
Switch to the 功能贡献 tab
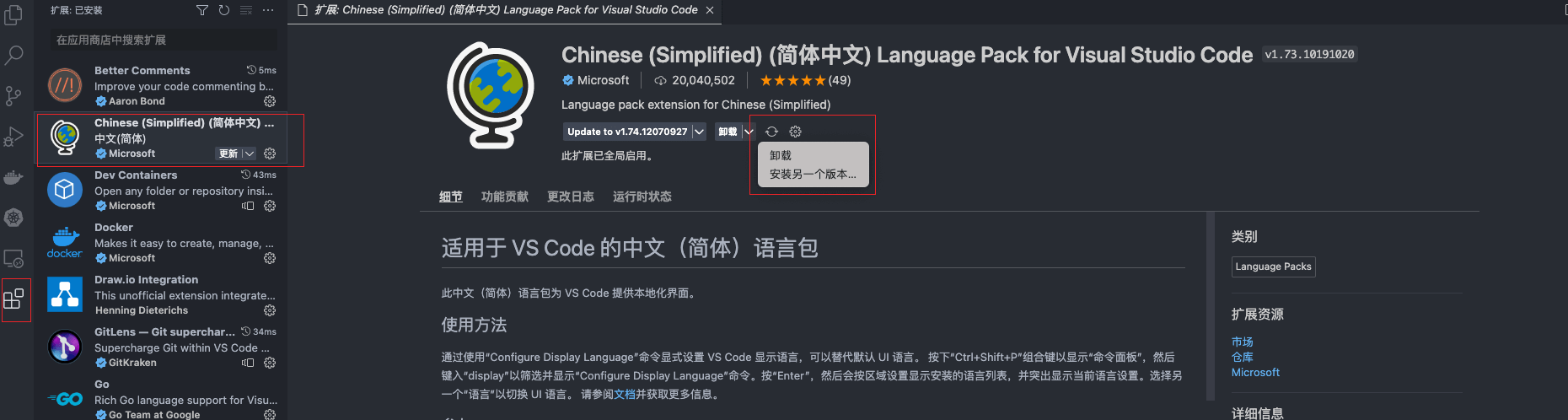505,197
